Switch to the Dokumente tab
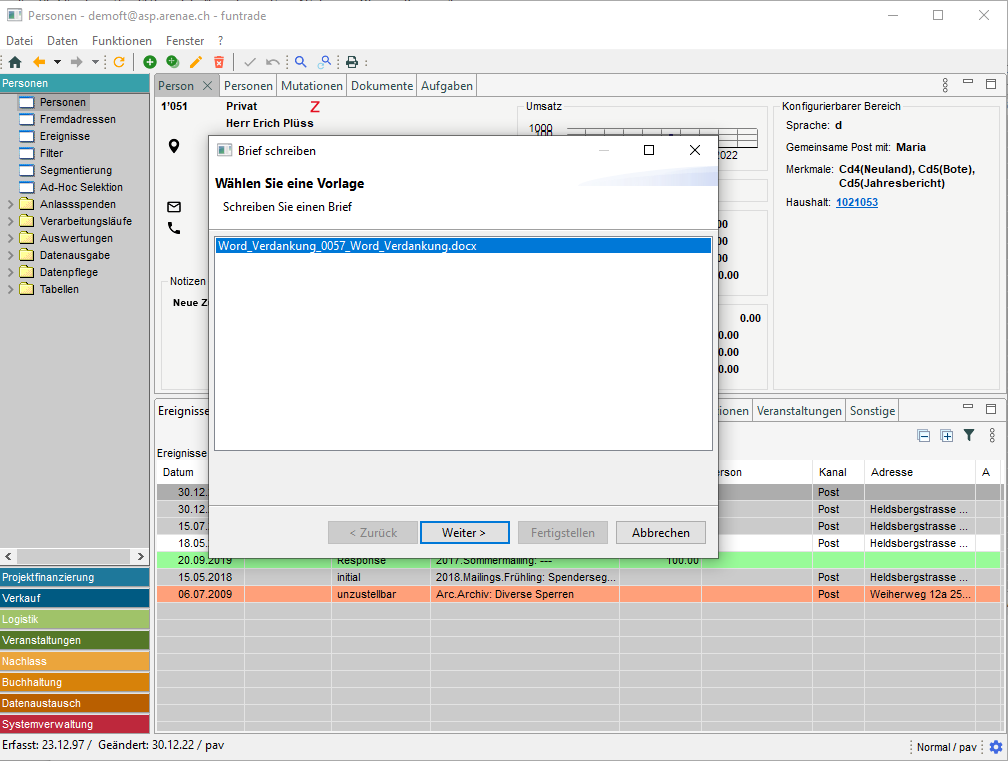Viewport: 1008px width, 761px height. [381, 86]
